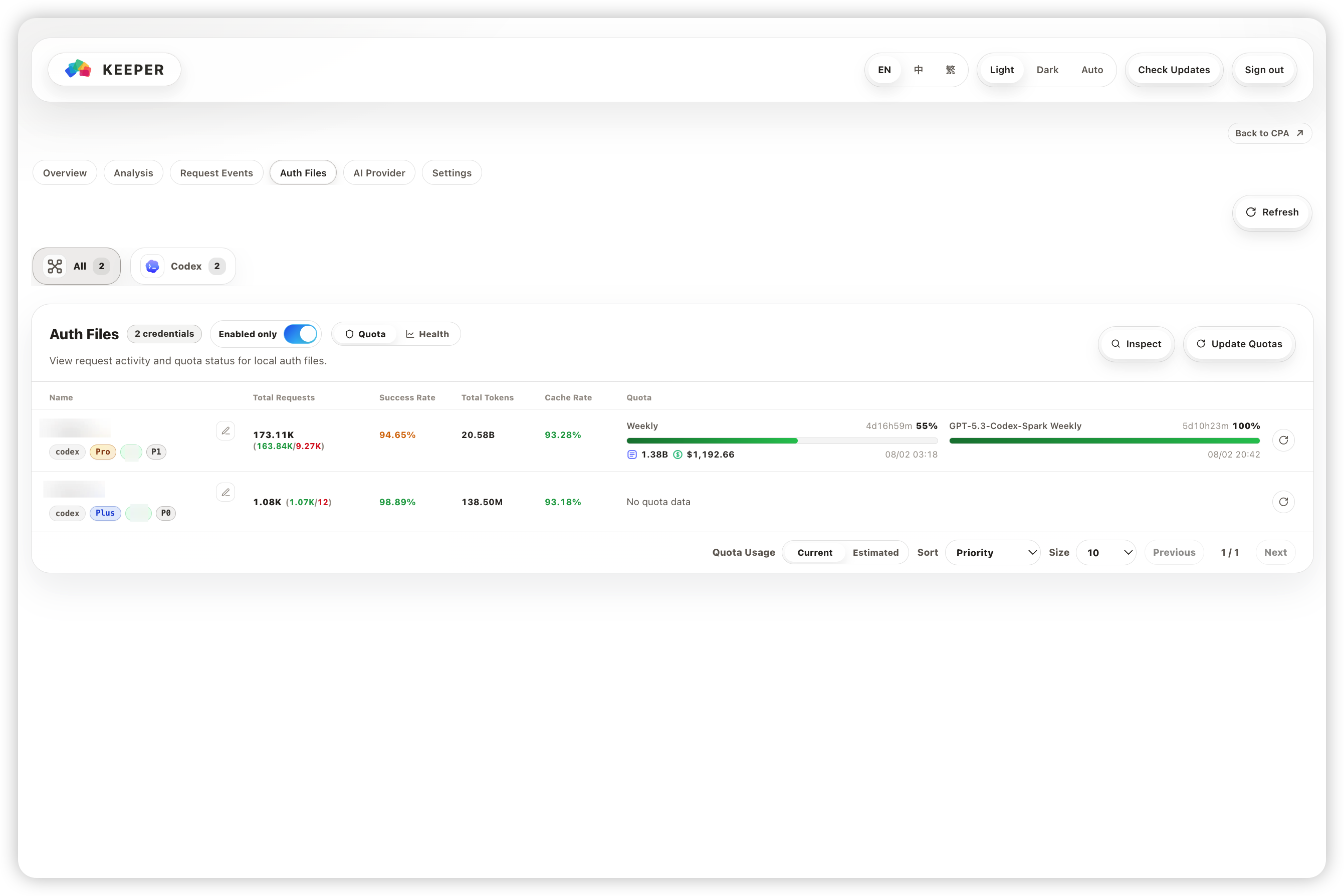Switch theme to Dark
1344x896 pixels.
[x=1047, y=70]
